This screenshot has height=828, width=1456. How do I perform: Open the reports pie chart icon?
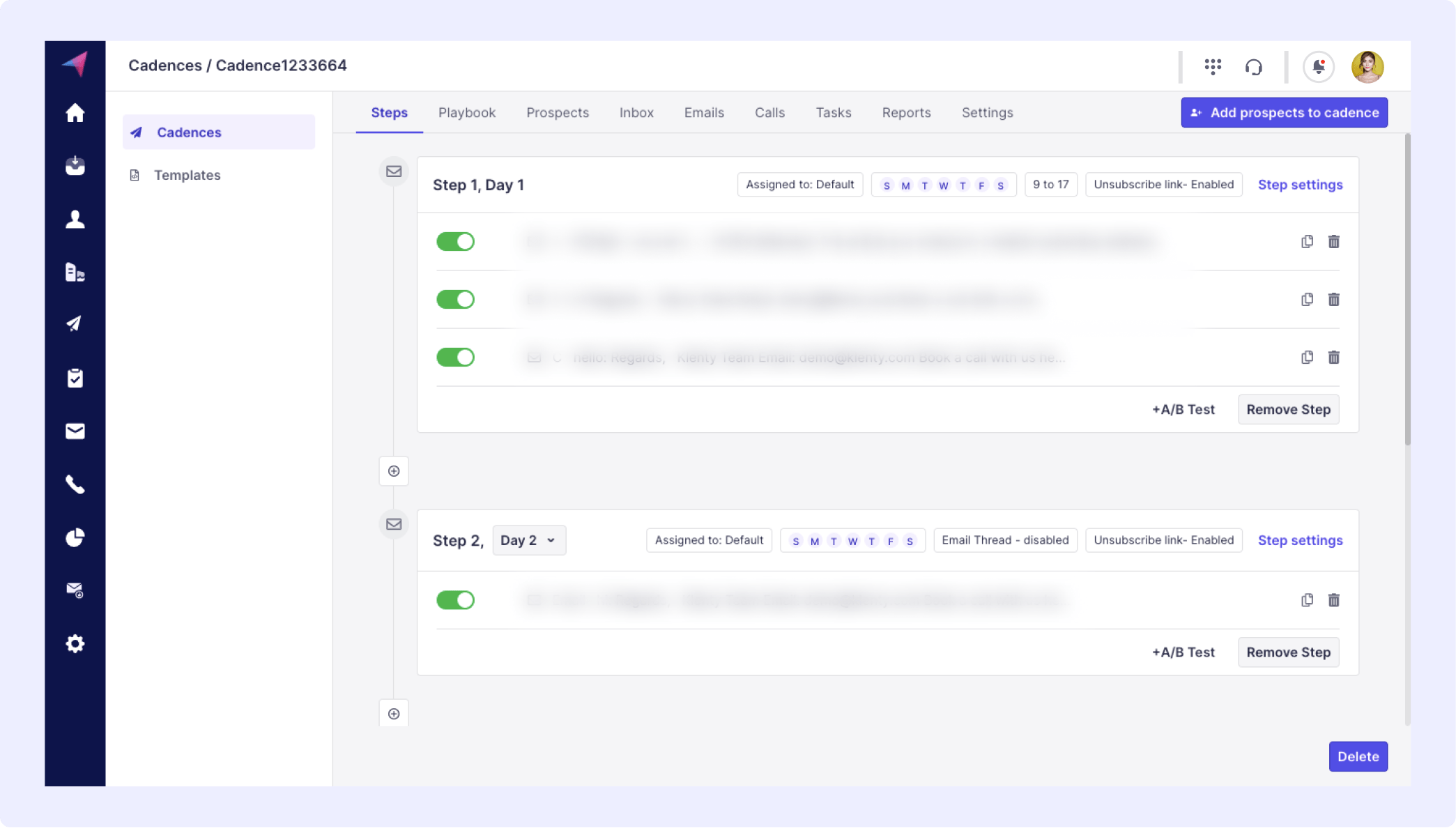(x=75, y=537)
